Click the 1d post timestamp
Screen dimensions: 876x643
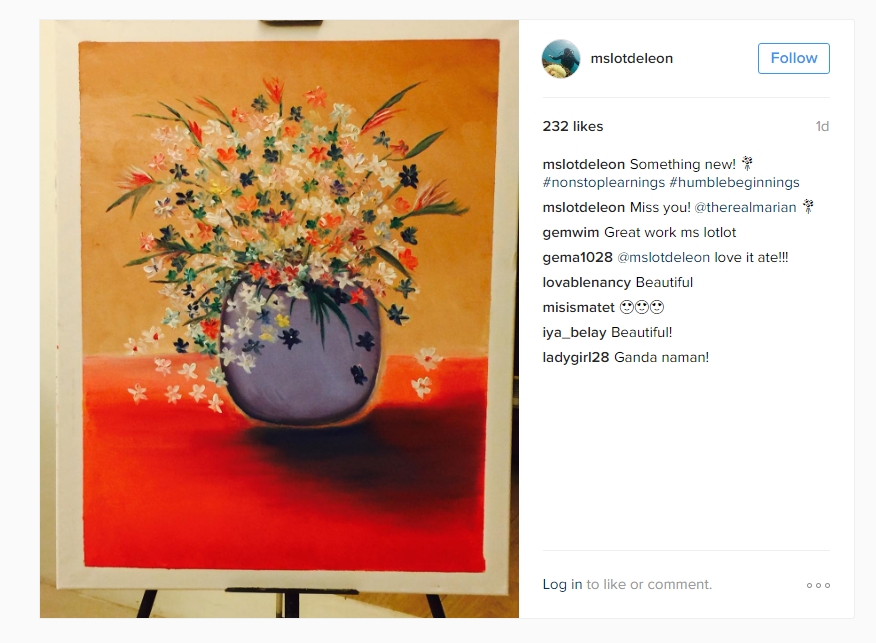(822, 126)
